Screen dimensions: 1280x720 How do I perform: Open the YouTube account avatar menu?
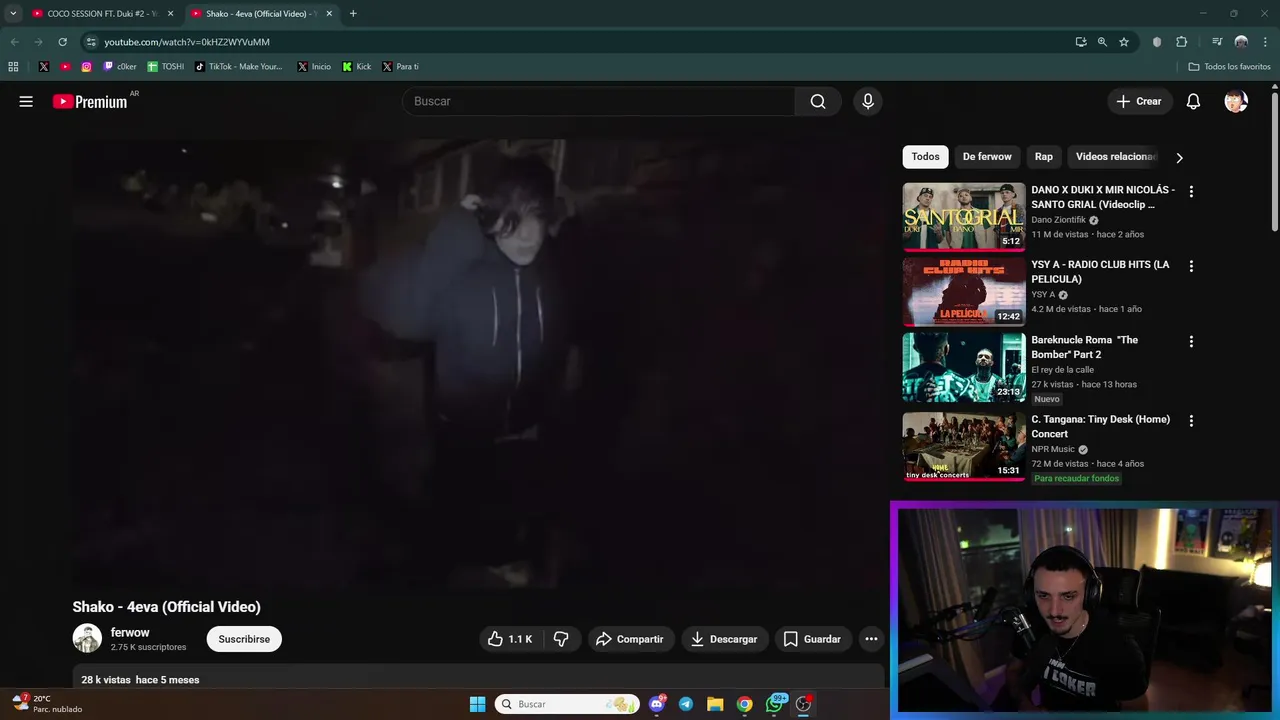[x=1236, y=101]
